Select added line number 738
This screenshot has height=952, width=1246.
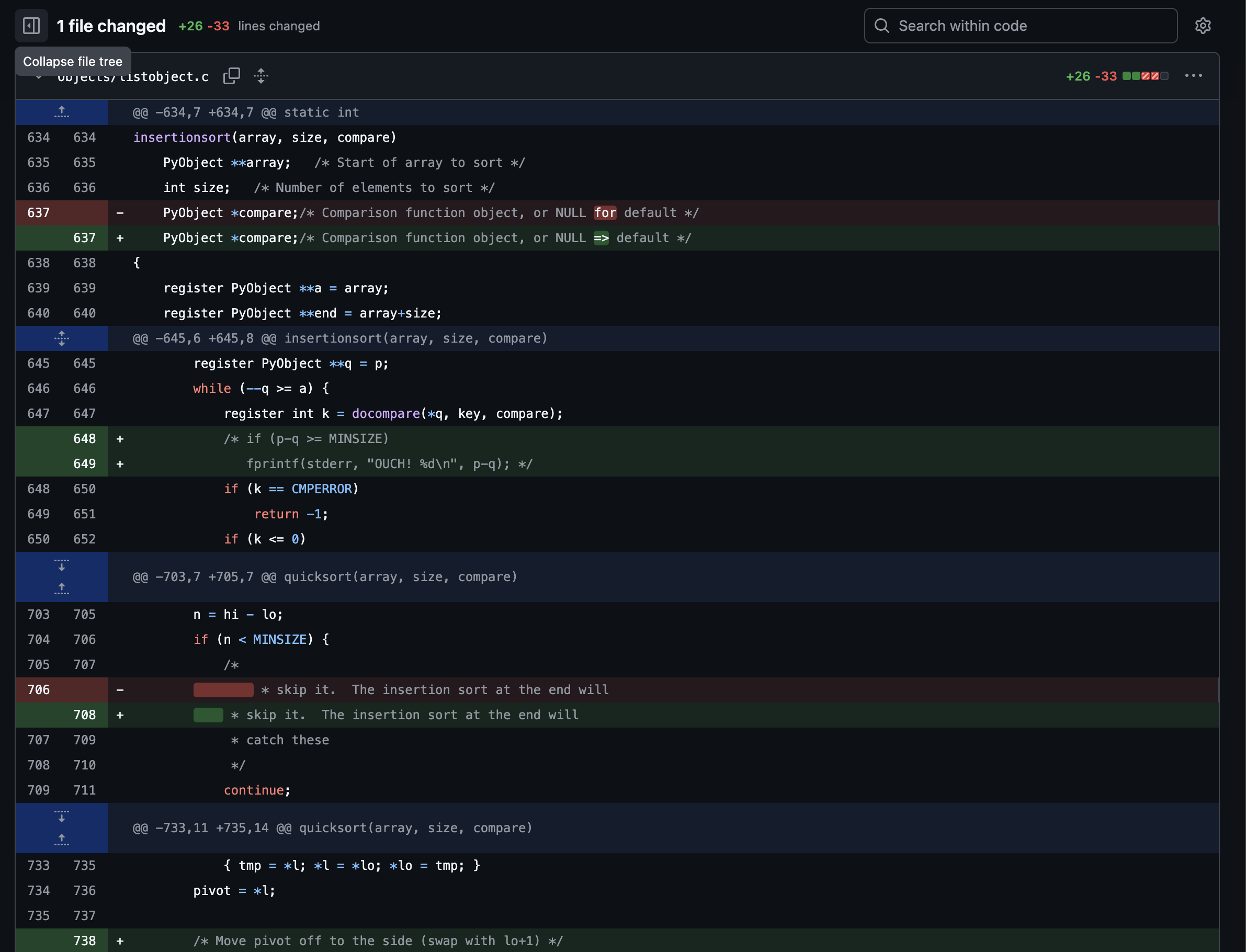84,940
